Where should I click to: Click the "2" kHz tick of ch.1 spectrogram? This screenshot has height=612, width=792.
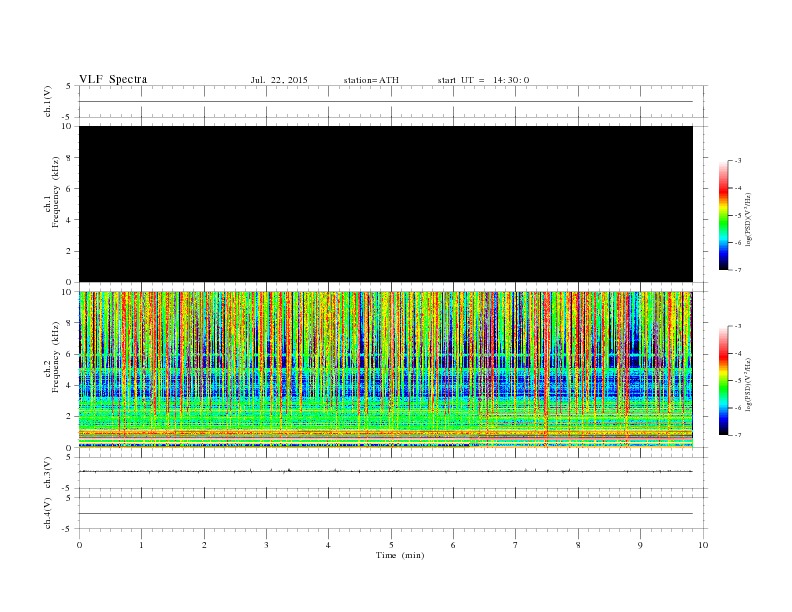coord(69,251)
